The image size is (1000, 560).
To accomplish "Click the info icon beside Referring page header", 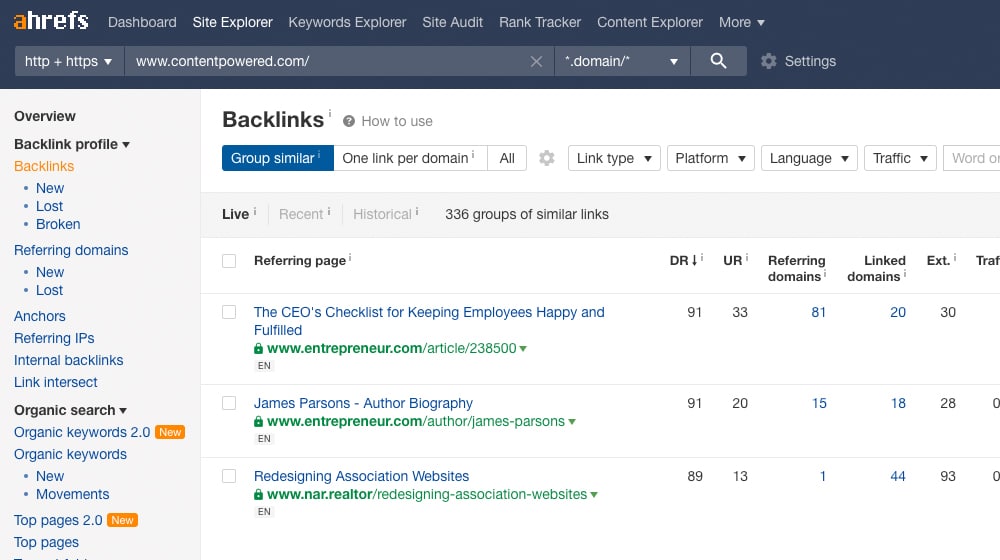I will 349,257.
